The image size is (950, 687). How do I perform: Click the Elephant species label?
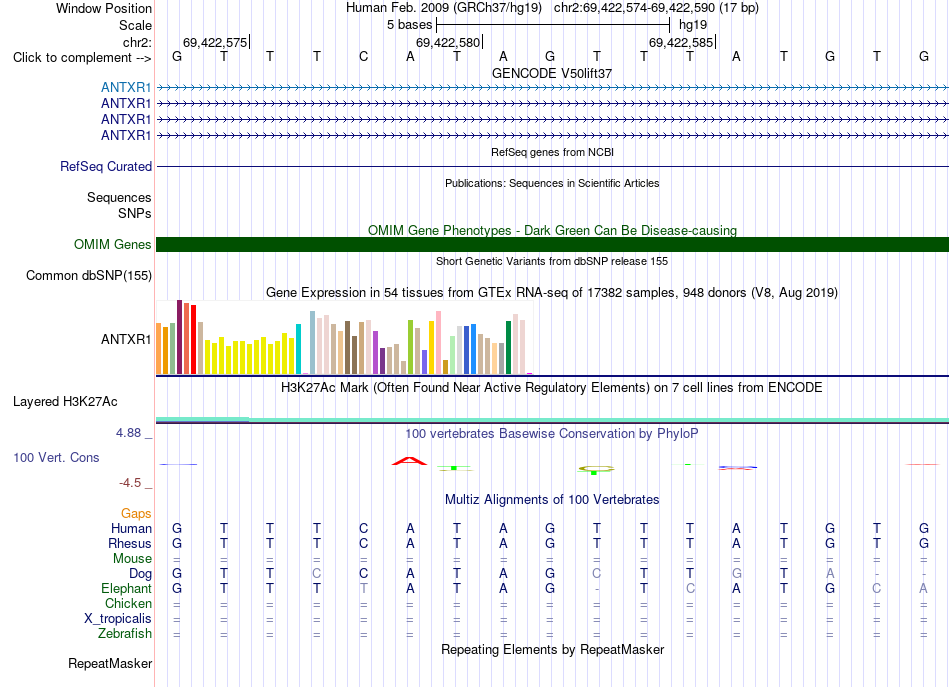click(x=127, y=588)
